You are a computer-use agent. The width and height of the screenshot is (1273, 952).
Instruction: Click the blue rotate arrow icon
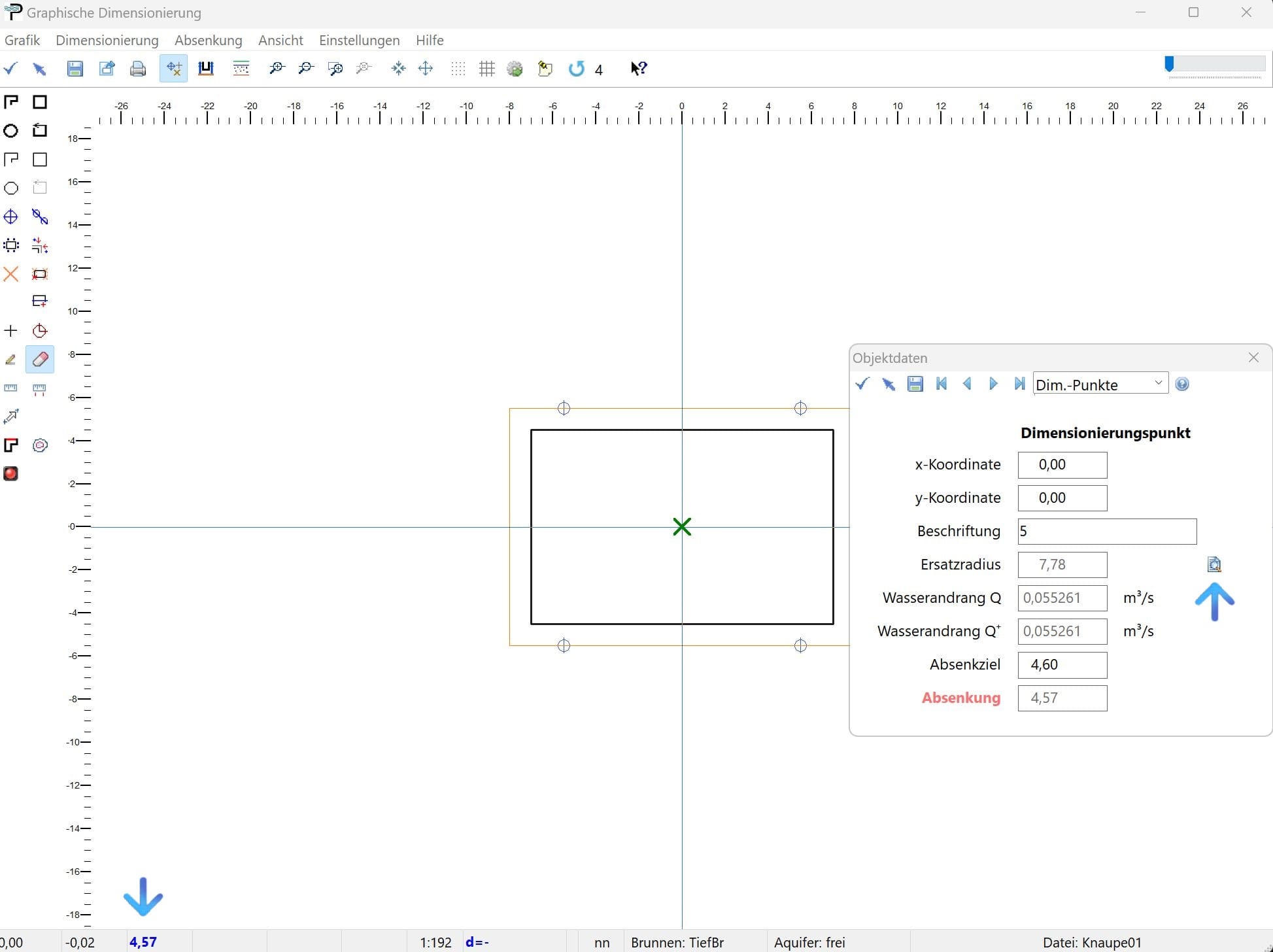tap(576, 69)
